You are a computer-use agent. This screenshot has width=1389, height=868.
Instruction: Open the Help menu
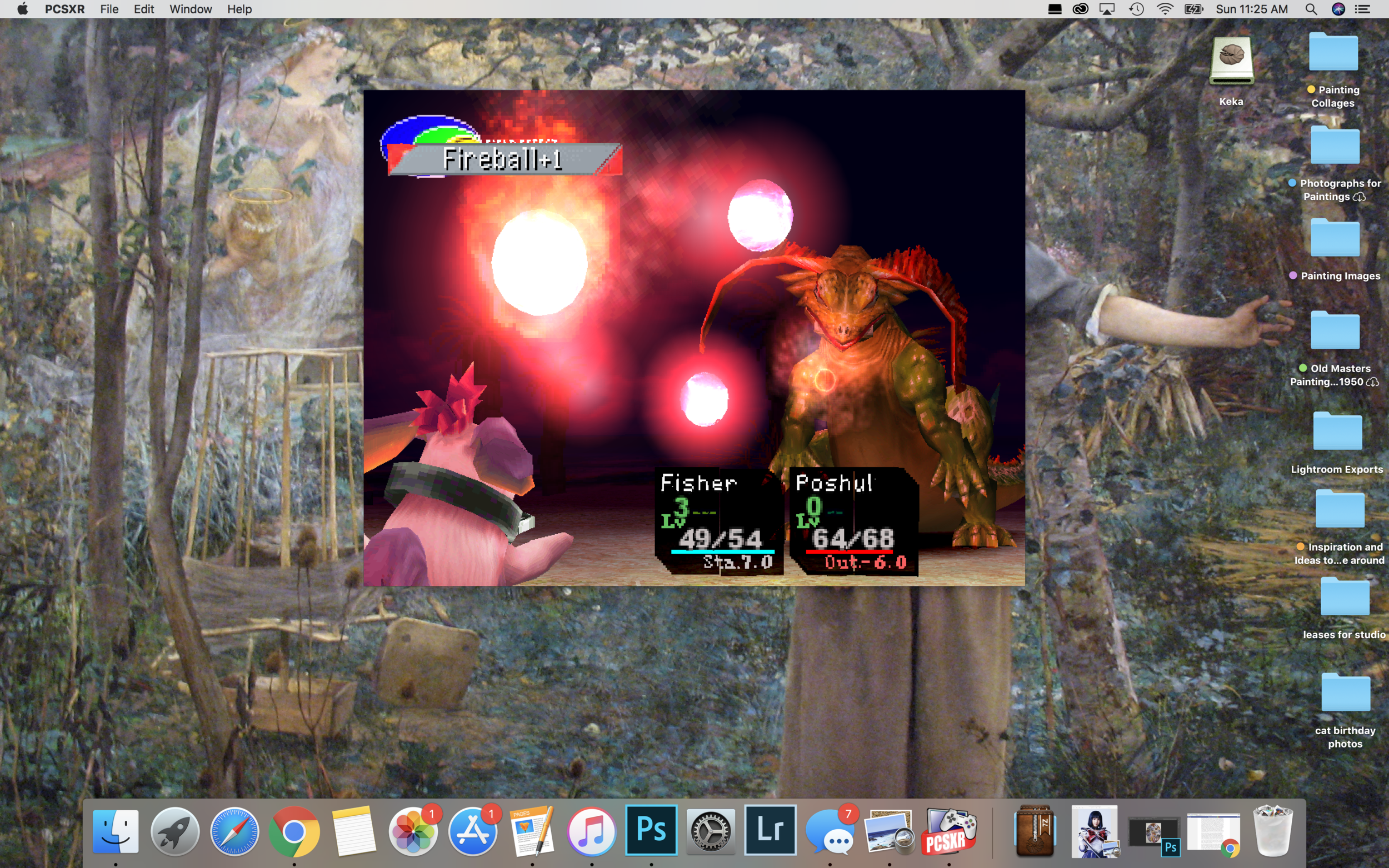point(239,9)
